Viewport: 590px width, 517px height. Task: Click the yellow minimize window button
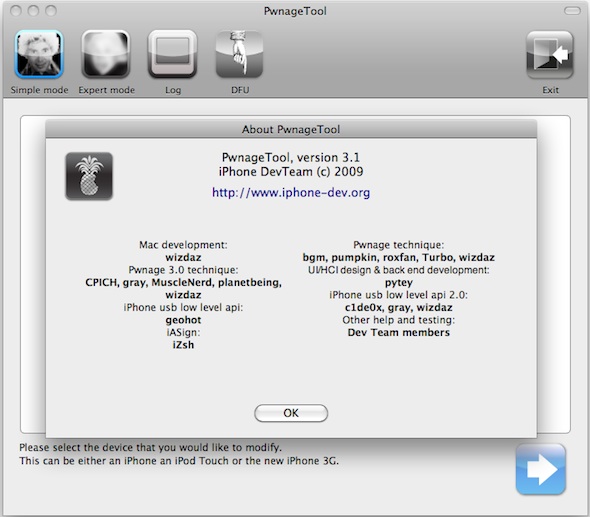33,11
